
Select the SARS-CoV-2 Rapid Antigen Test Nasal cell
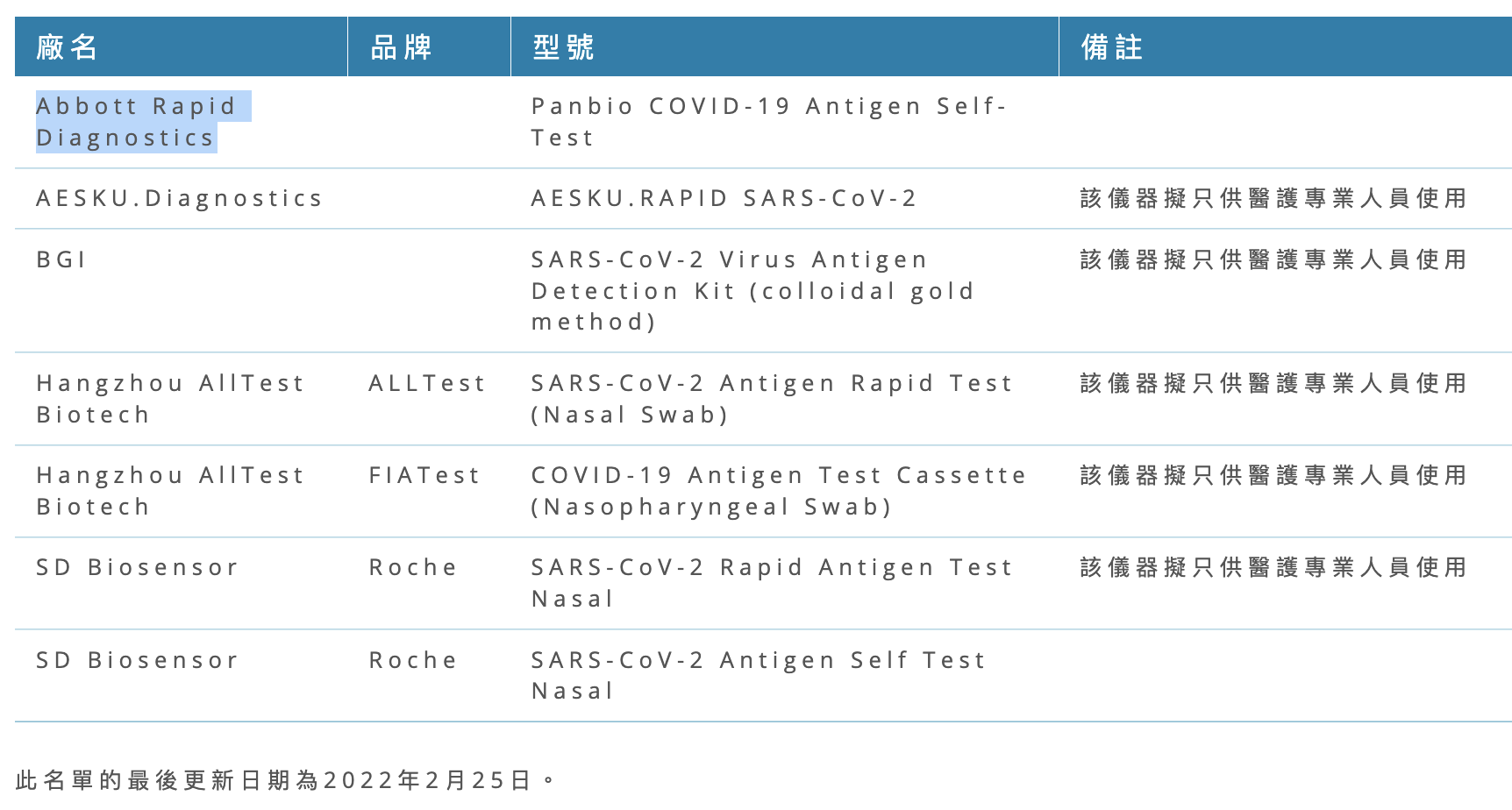(x=772, y=583)
